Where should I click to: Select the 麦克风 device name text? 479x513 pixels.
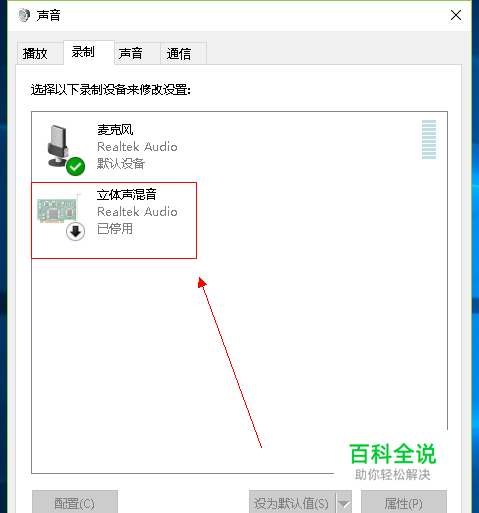click(x=115, y=130)
